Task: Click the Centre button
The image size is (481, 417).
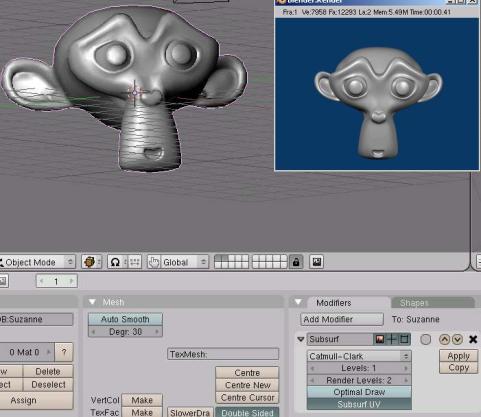Action: (247, 373)
